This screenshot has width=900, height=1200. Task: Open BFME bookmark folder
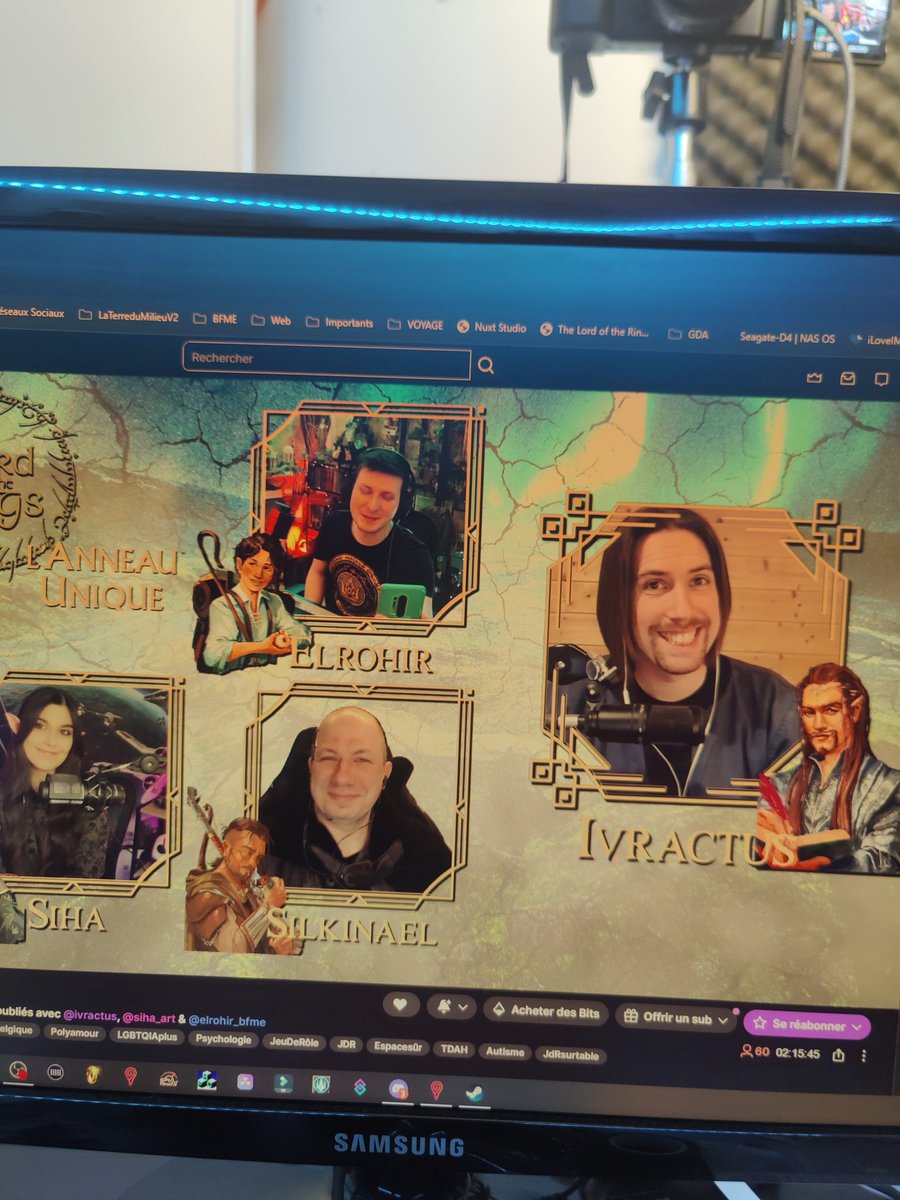[215, 319]
